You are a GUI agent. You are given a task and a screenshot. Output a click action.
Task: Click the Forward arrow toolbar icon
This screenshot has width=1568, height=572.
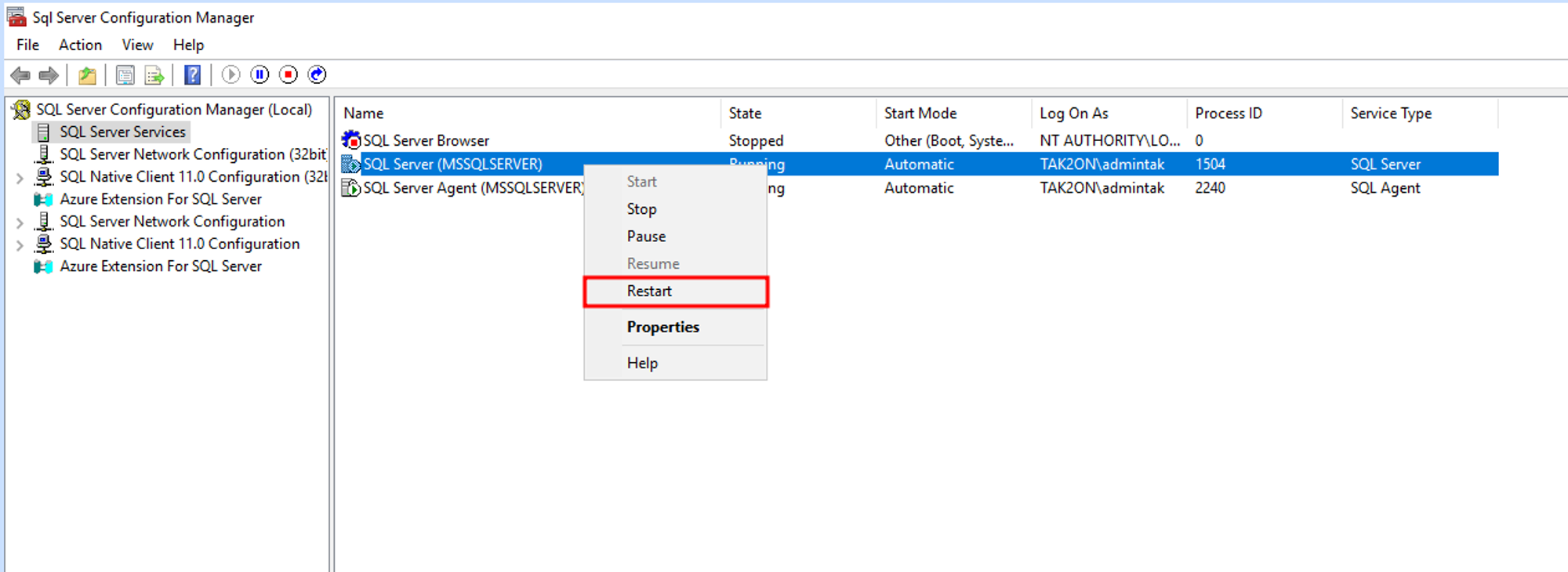point(49,75)
